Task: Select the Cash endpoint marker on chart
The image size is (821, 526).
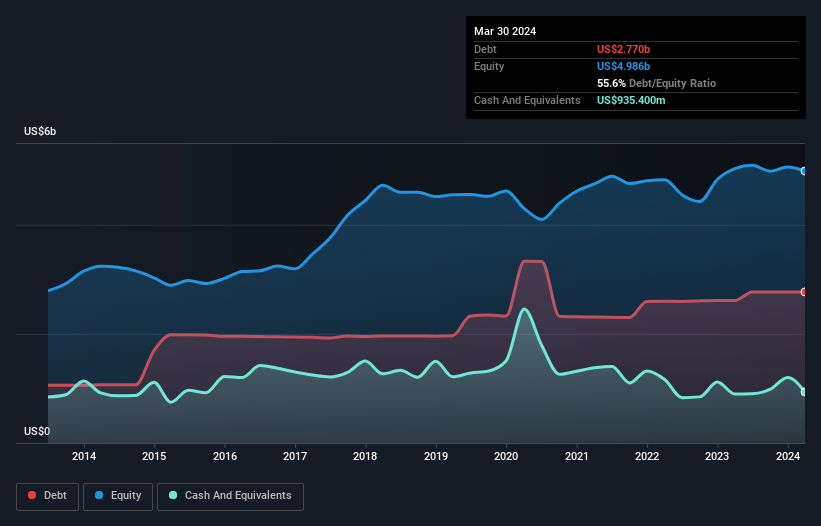Action: (x=804, y=392)
